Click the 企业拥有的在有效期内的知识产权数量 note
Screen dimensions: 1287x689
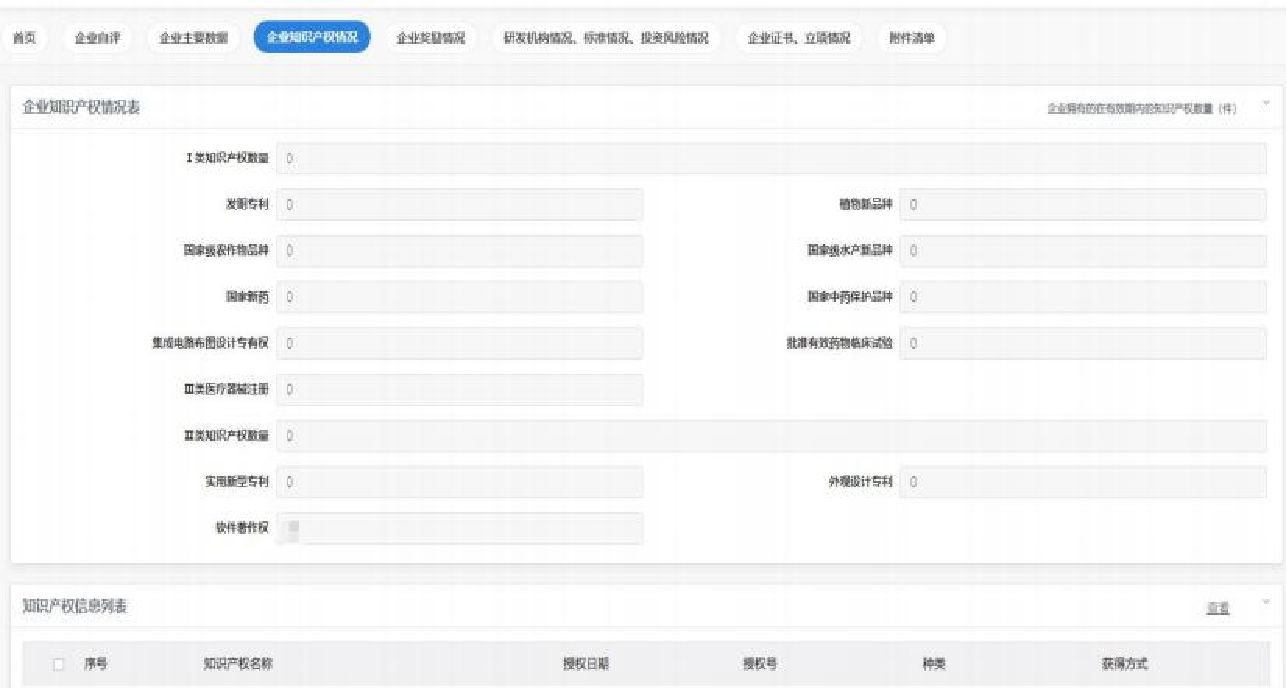(x=1141, y=109)
